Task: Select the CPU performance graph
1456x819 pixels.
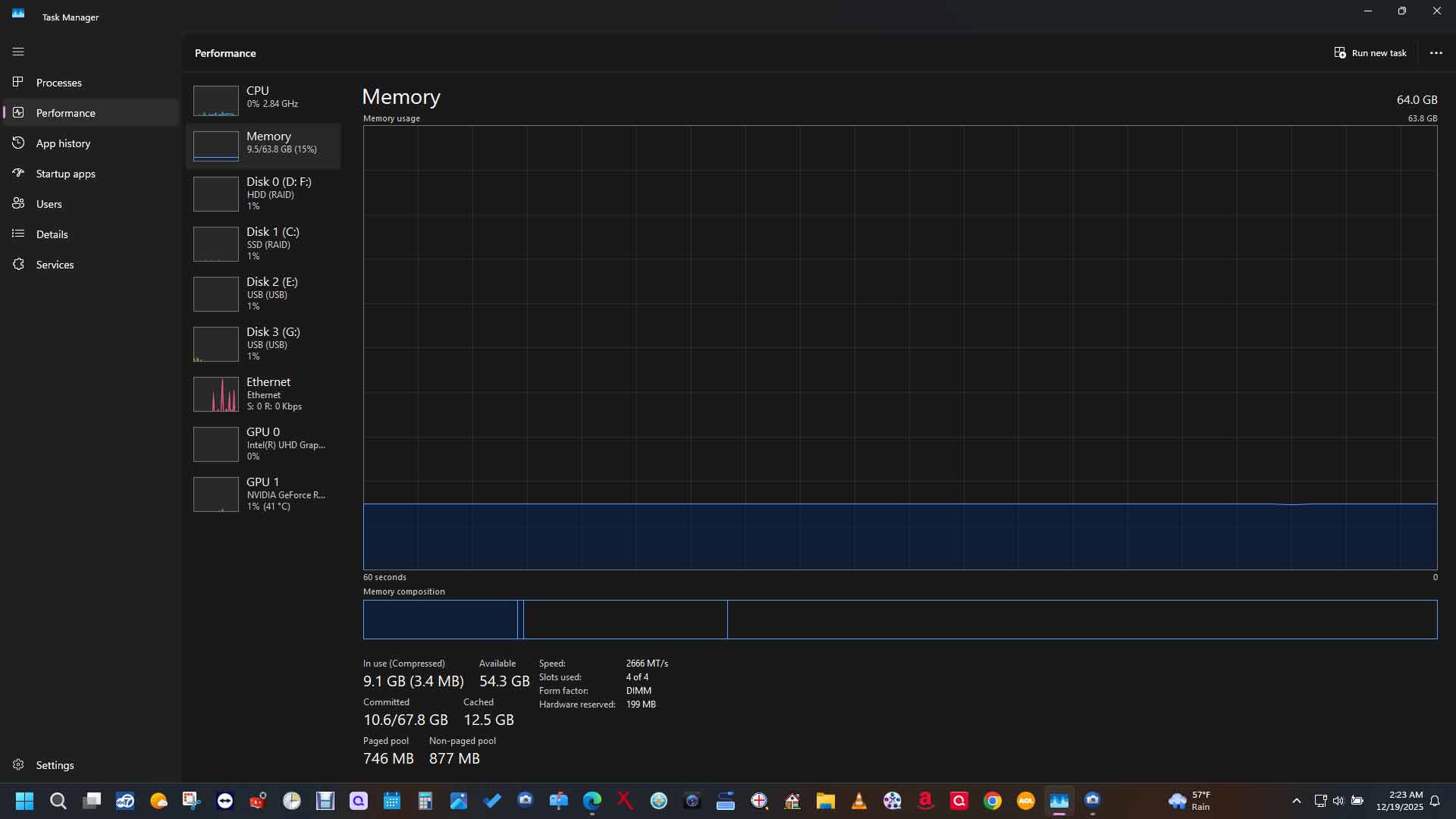Action: click(216, 100)
